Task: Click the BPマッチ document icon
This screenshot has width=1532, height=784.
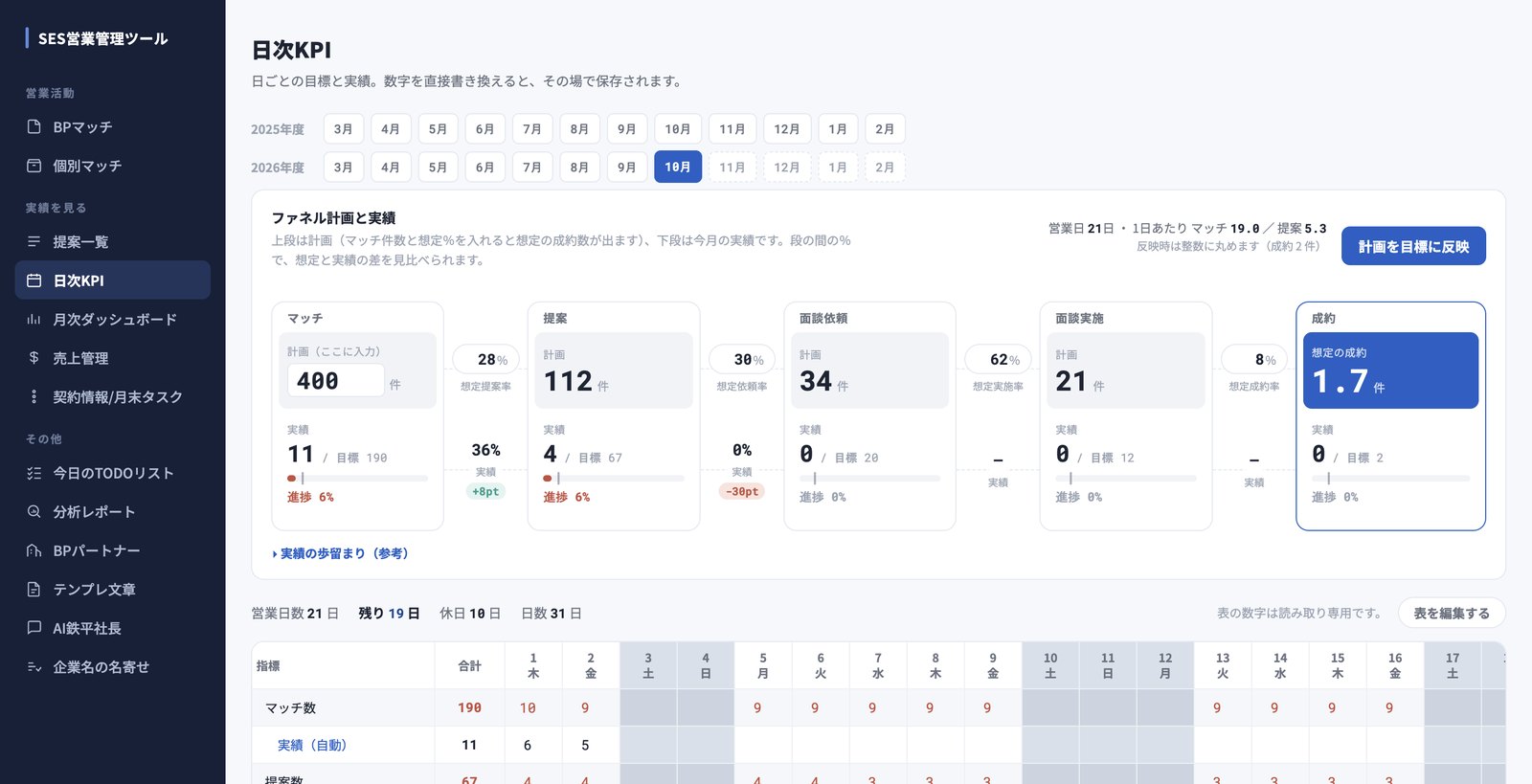Action: [34, 126]
